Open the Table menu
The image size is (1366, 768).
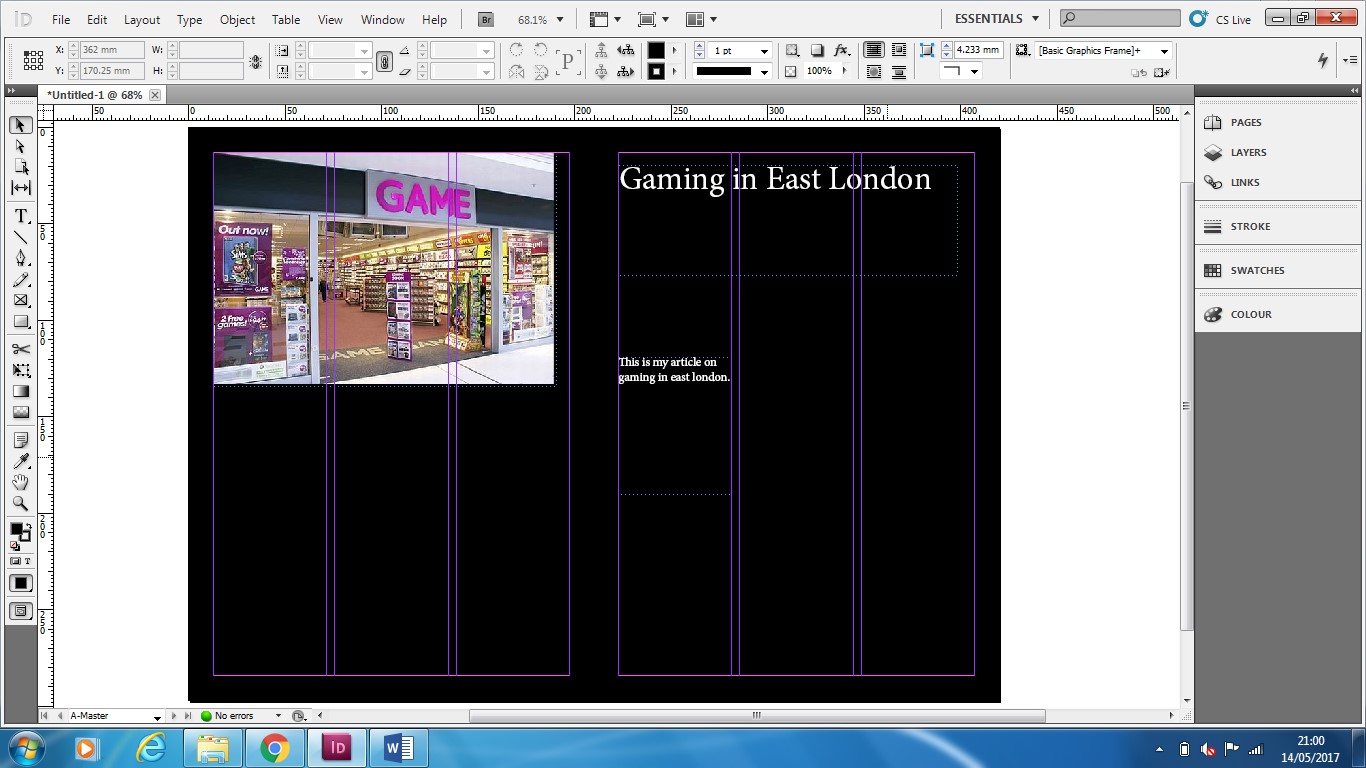[286, 19]
